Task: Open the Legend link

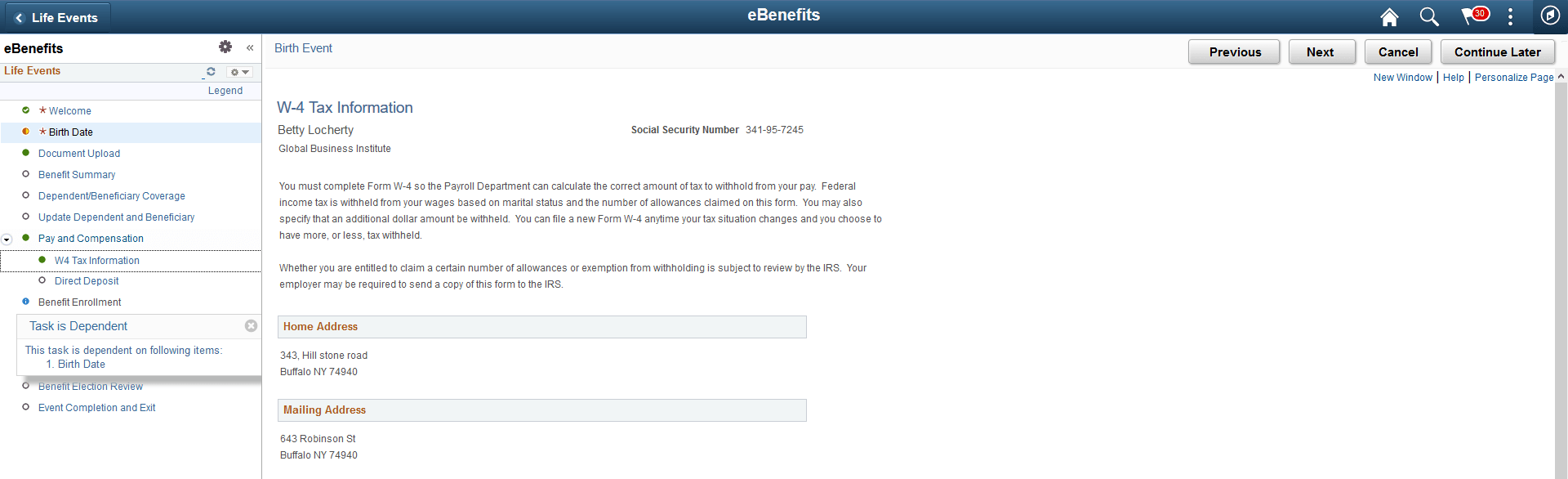Action: coord(225,91)
